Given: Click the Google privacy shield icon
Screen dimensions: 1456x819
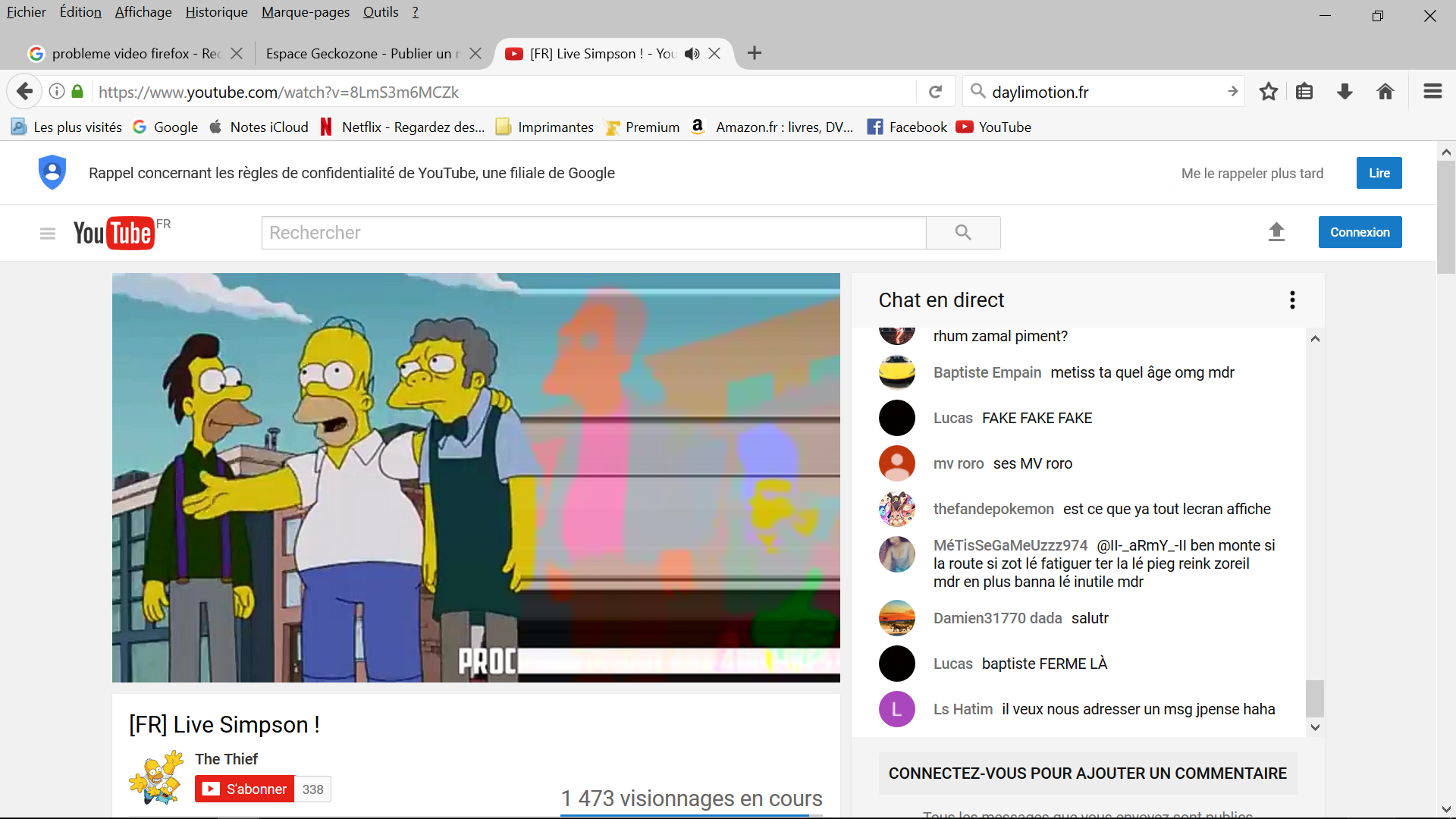Looking at the screenshot, I should (52, 172).
